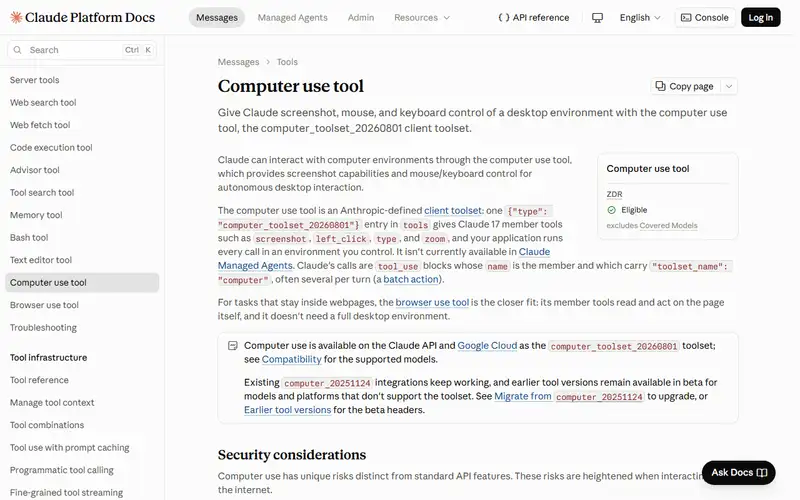Viewport: 800px width, 500px height.
Task: Focus the Search input field
Action: click(82, 50)
